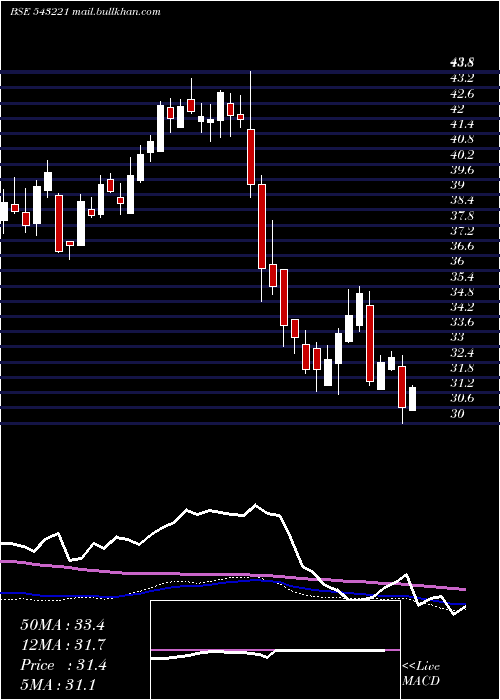Click the 37.8 price axis label
The width and height of the screenshot is (500, 700).
(x=462, y=216)
